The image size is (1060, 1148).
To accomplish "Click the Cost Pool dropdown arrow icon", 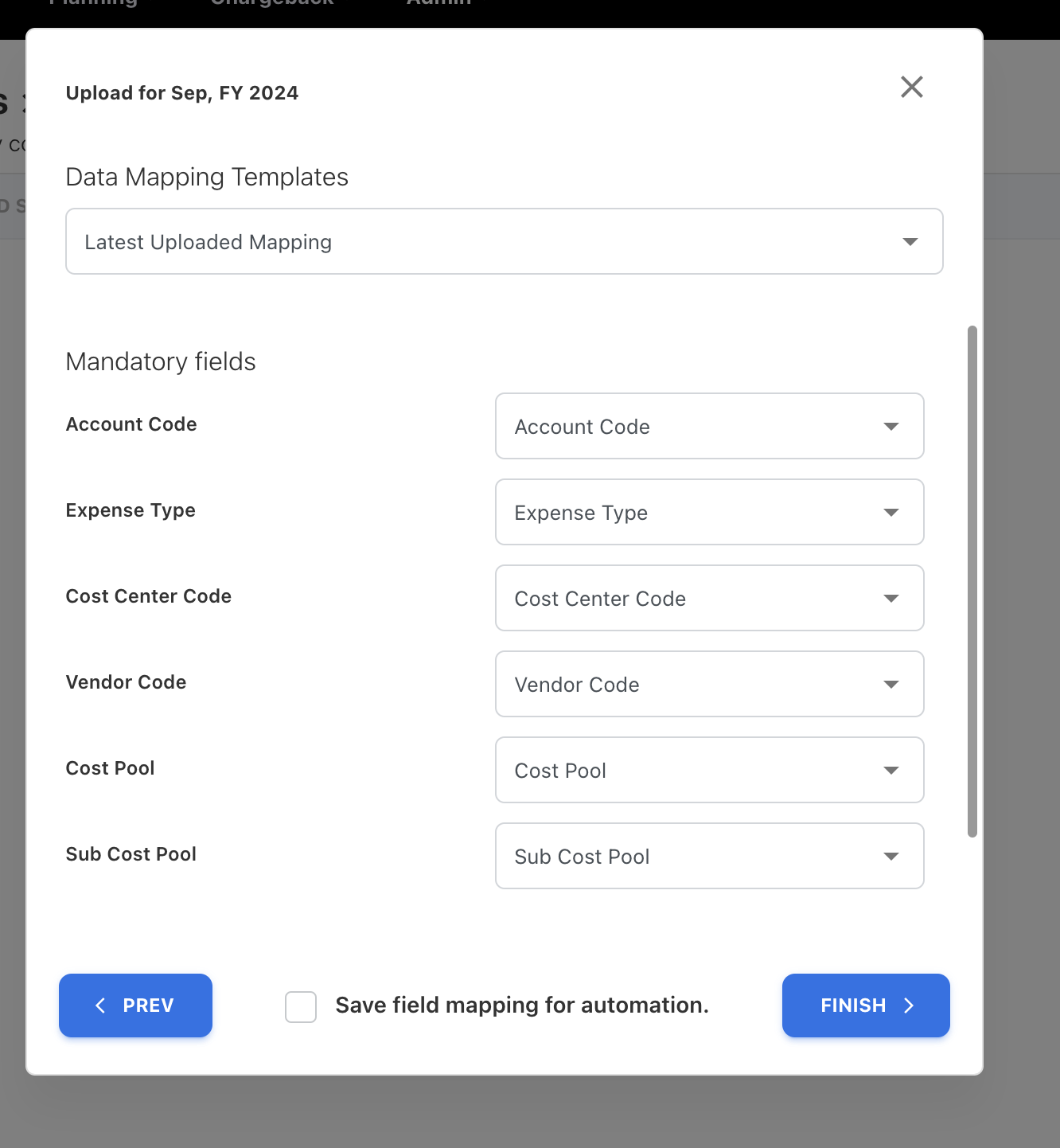I will point(891,771).
